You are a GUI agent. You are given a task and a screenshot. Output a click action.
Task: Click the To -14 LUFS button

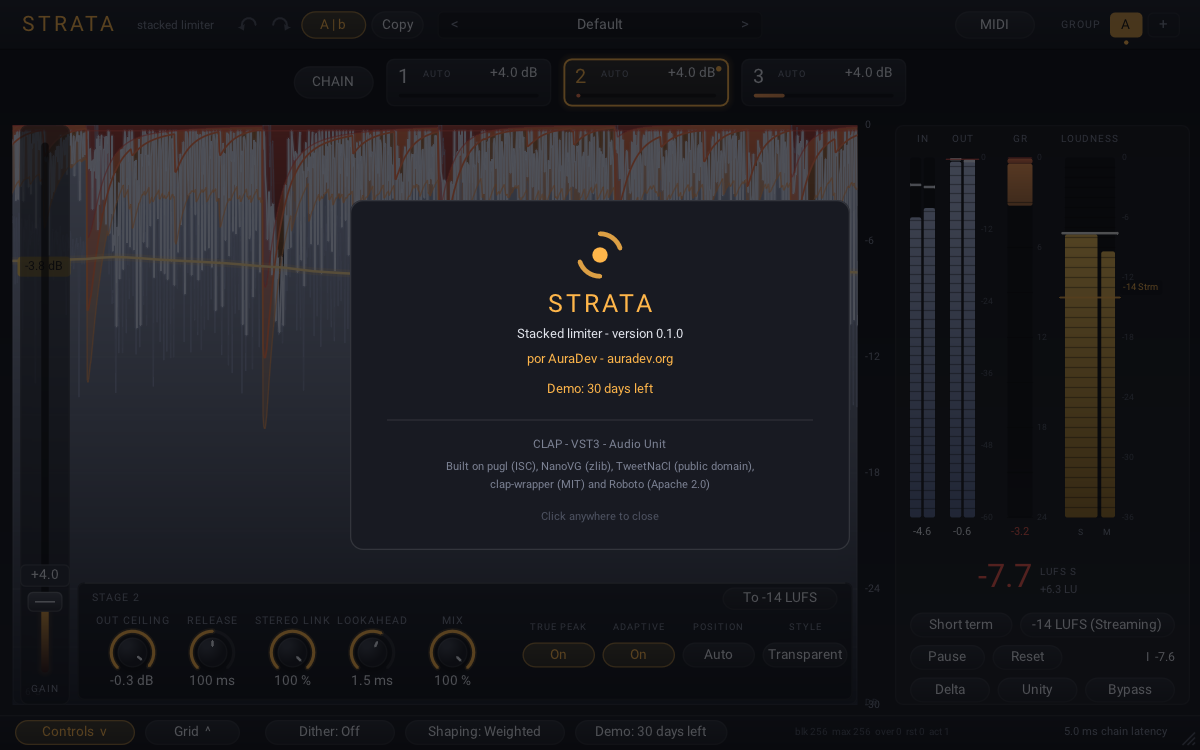(x=780, y=597)
